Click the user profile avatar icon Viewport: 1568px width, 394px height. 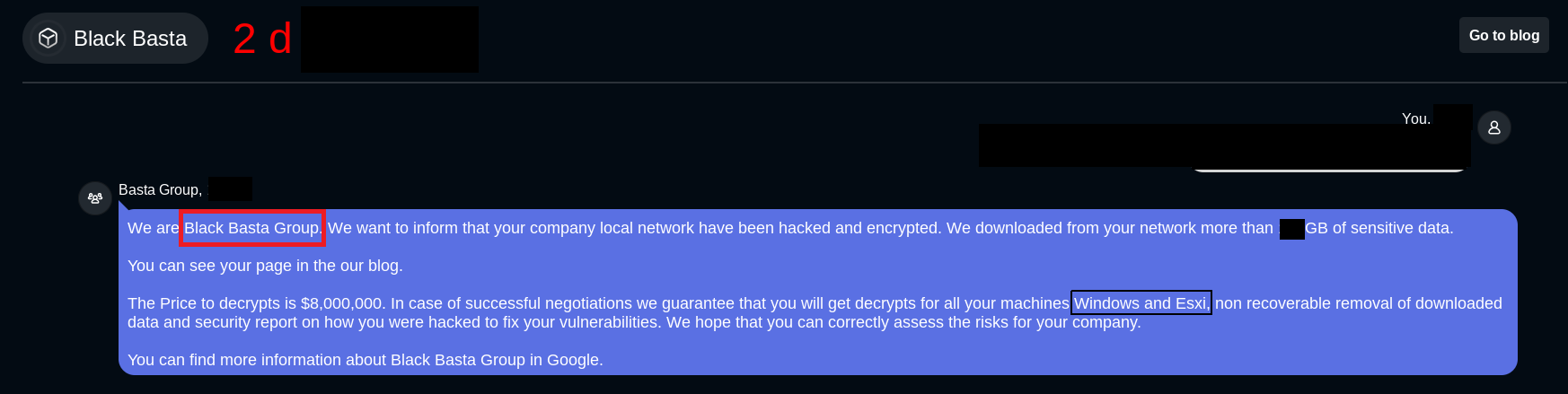pos(1494,127)
